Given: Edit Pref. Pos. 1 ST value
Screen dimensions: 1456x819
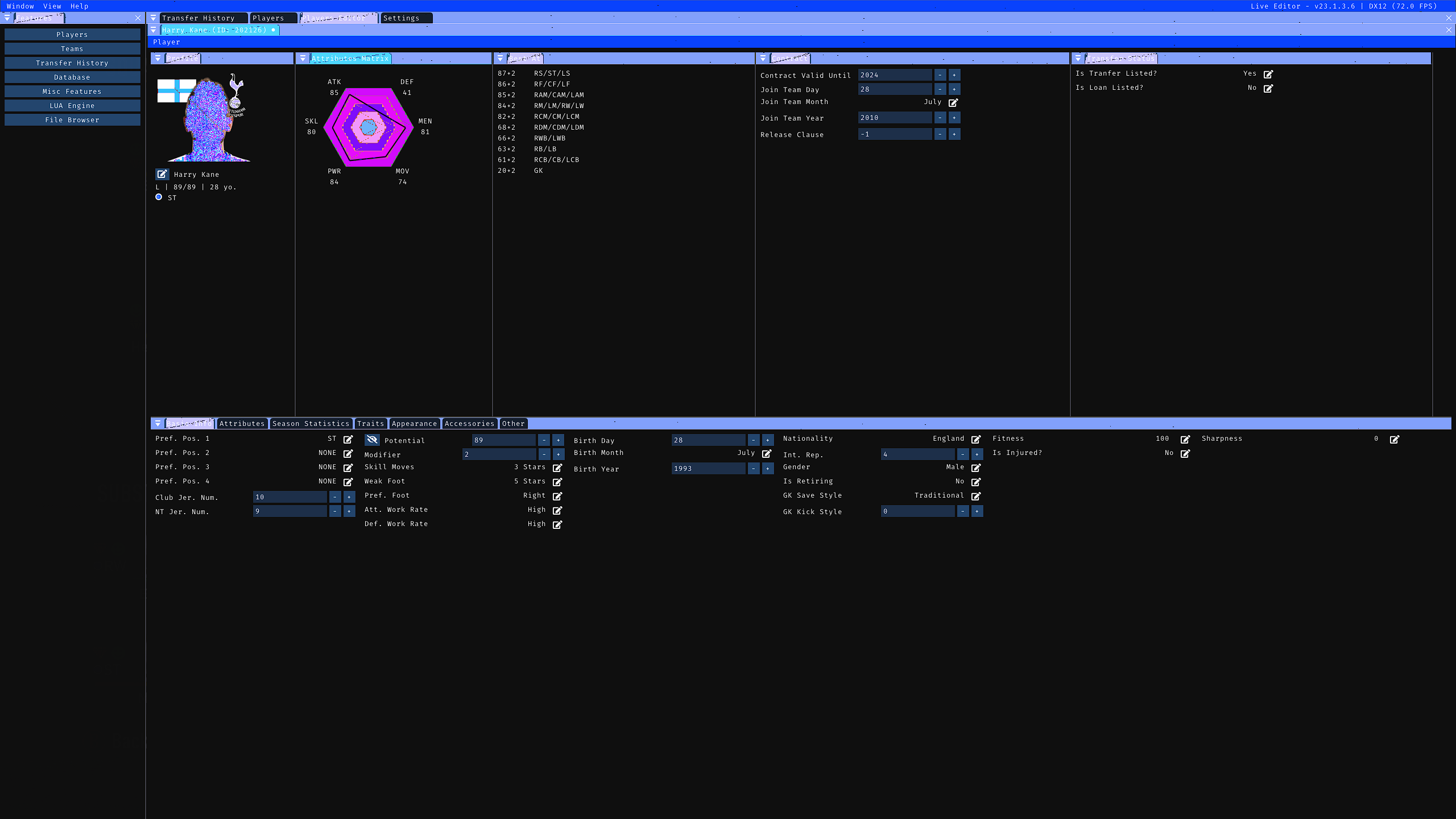Looking at the screenshot, I should [348, 439].
